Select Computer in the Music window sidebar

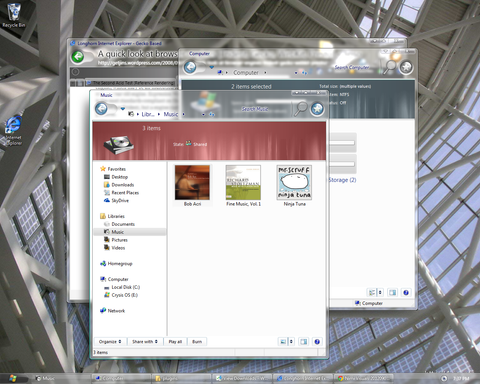(118, 279)
